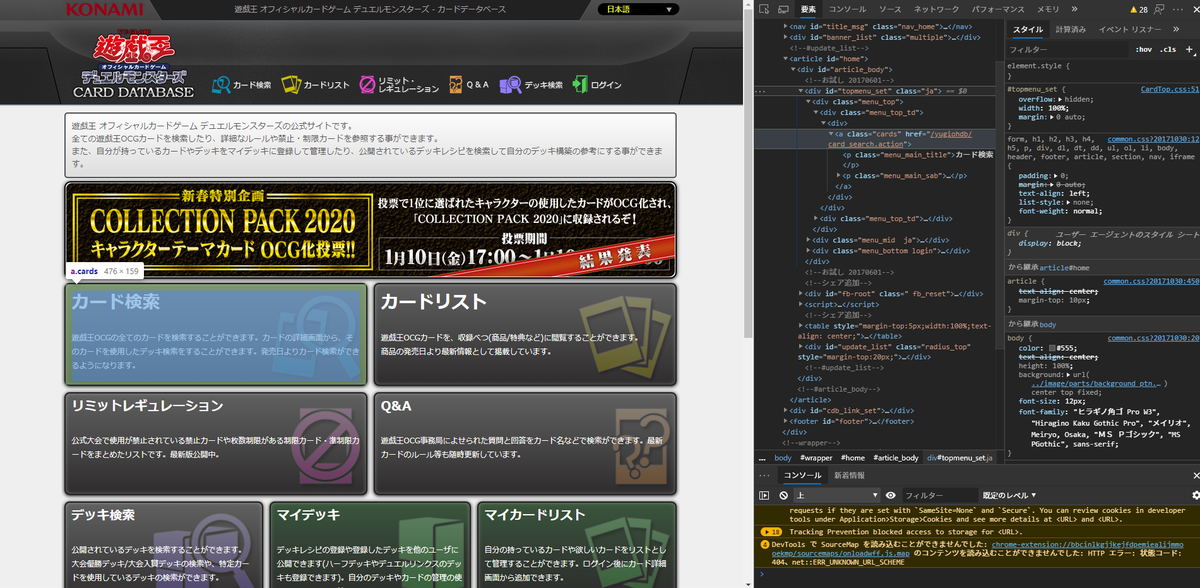
Task: Focus the console filter field
Action: click(x=938, y=495)
